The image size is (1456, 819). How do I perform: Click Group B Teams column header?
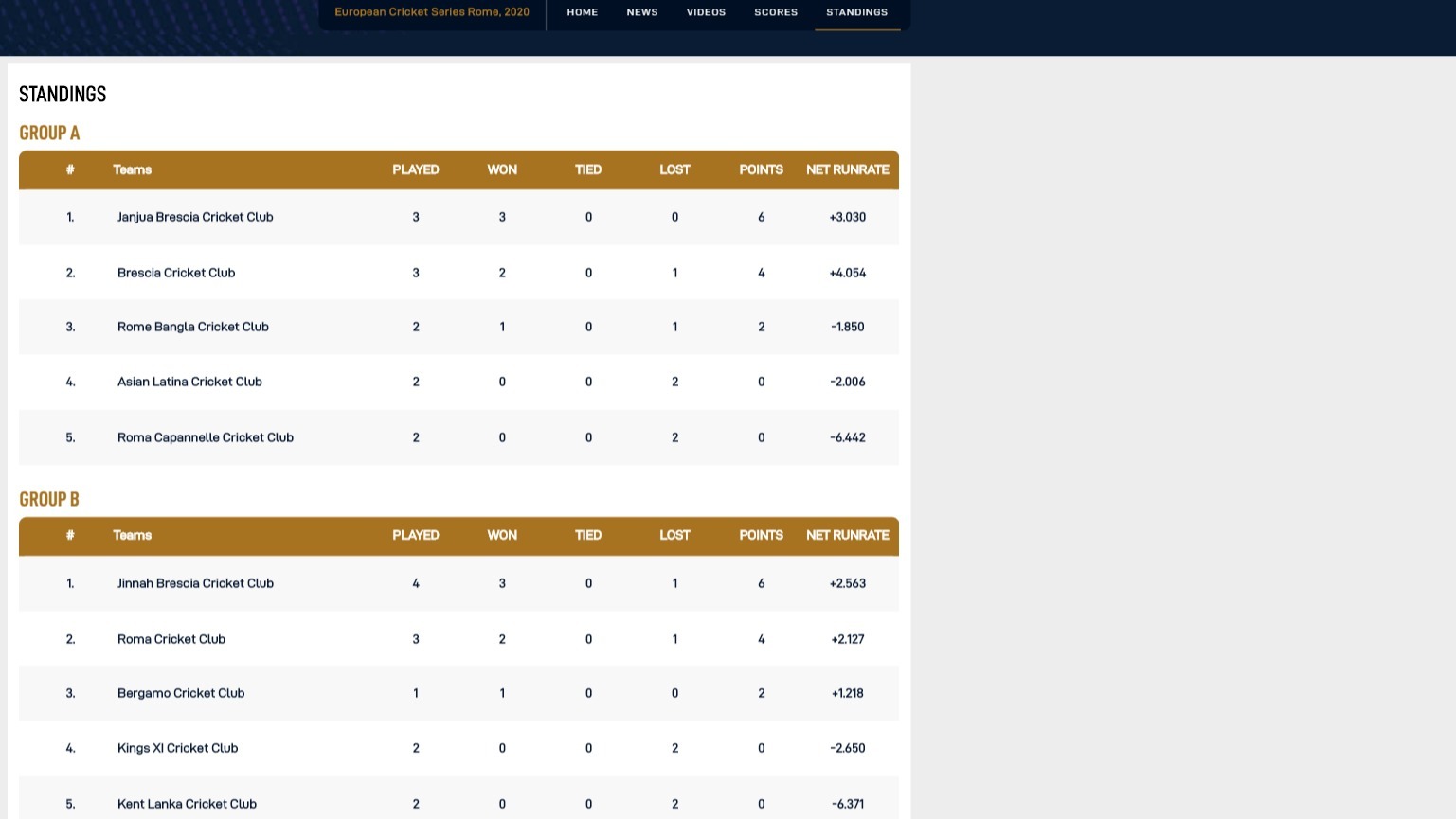(133, 535)
